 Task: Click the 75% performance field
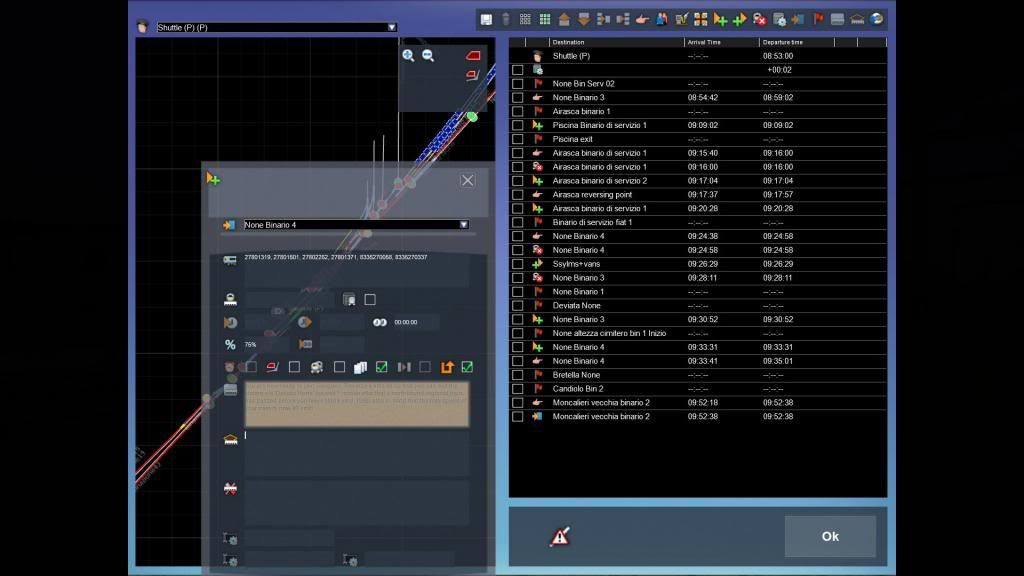coord(266,344)
